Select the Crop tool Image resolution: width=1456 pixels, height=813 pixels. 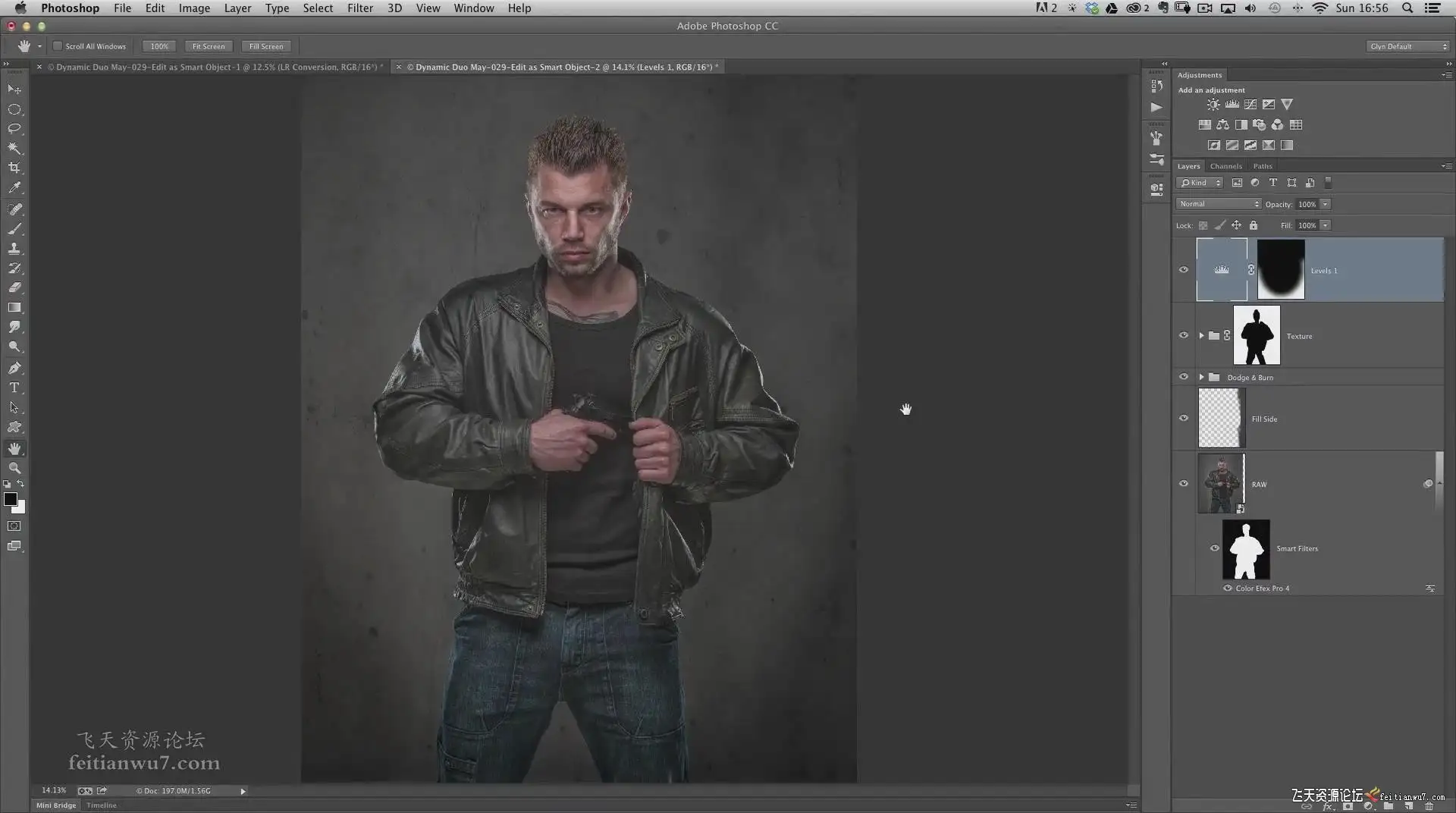[x=14, y=168]
